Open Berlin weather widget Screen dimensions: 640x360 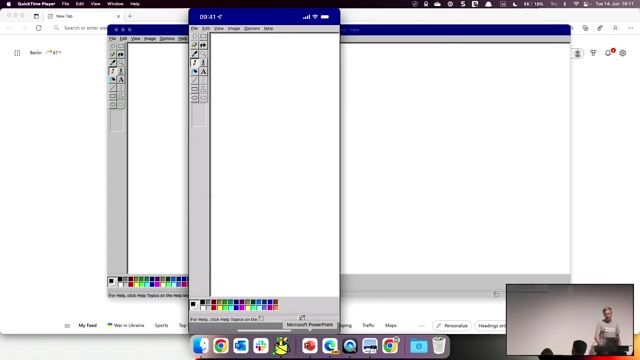tap(45, 53)
